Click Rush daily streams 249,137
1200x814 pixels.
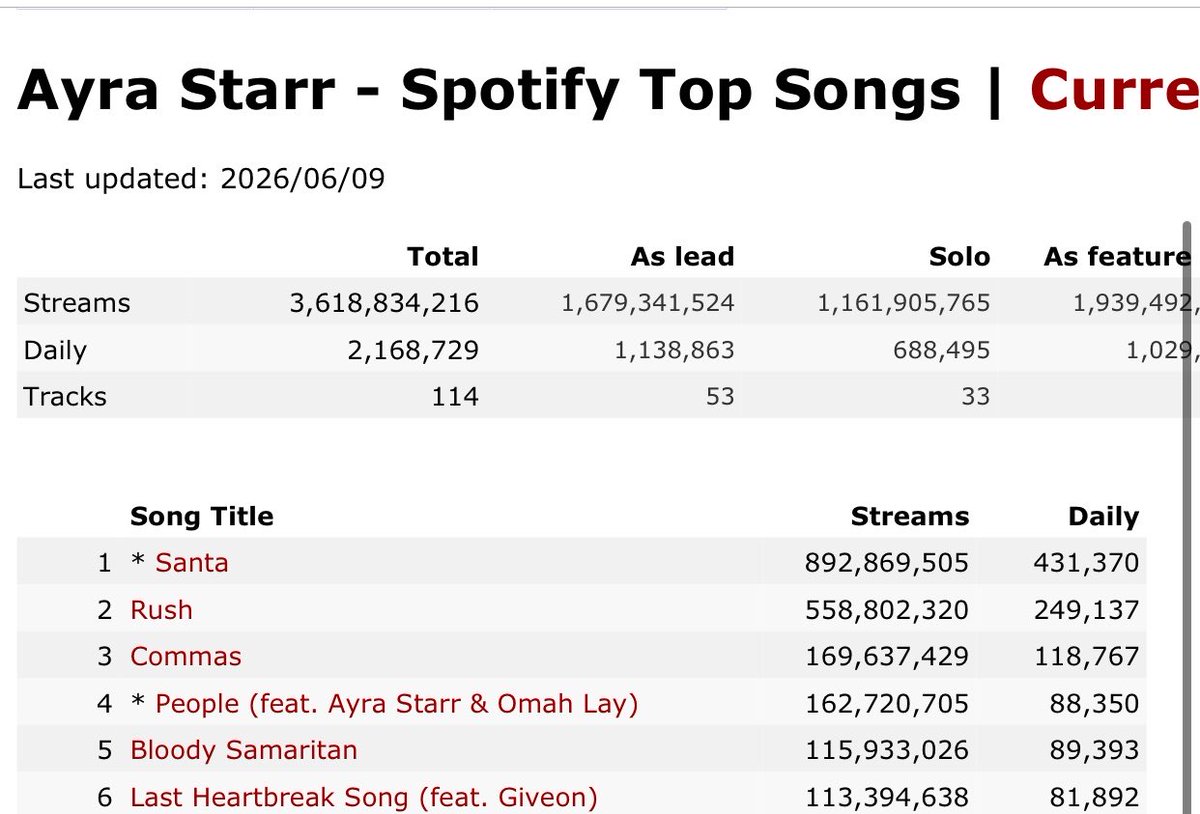pos(1087,610)
